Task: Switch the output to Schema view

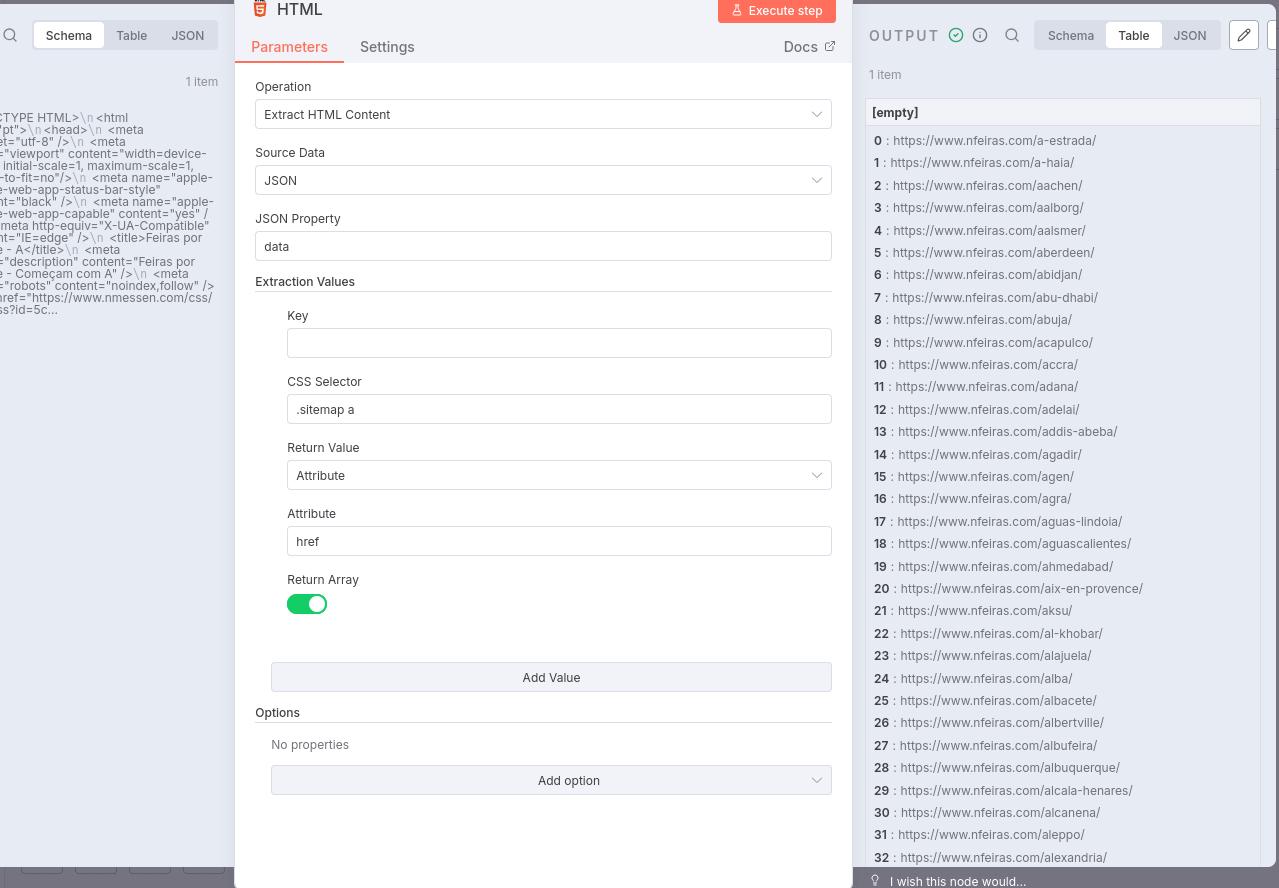Action: (1070, 35)
